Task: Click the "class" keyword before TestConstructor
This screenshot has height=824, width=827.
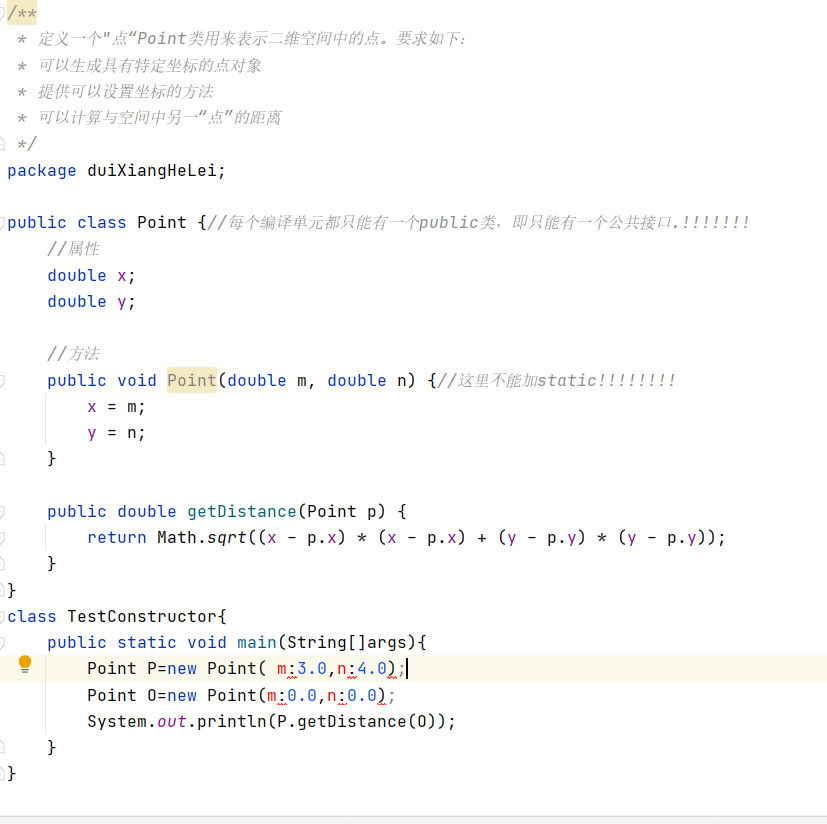Action: [32, 616]
